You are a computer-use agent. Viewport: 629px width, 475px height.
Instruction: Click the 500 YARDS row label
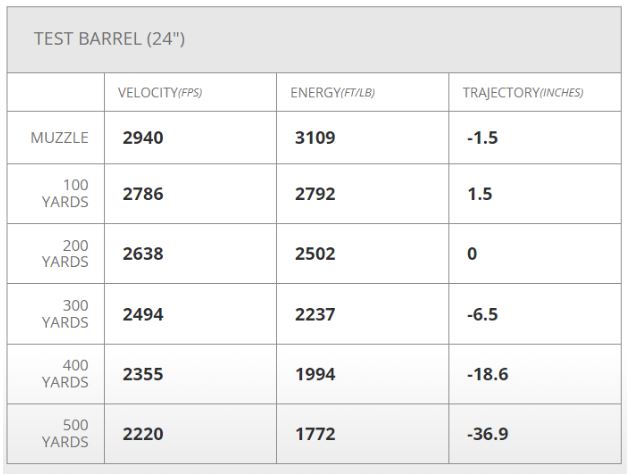pyautogui.click(x=65, y=434)
